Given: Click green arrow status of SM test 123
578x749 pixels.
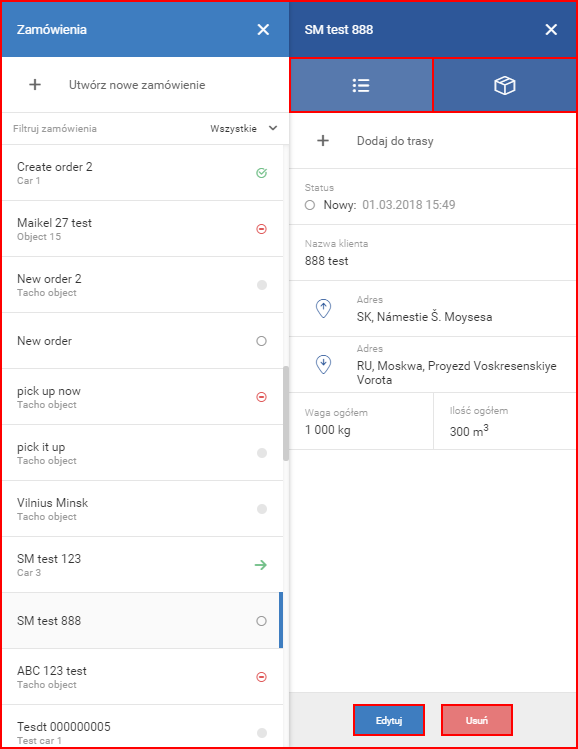Looking at the screenshot, I should point(261,565).
